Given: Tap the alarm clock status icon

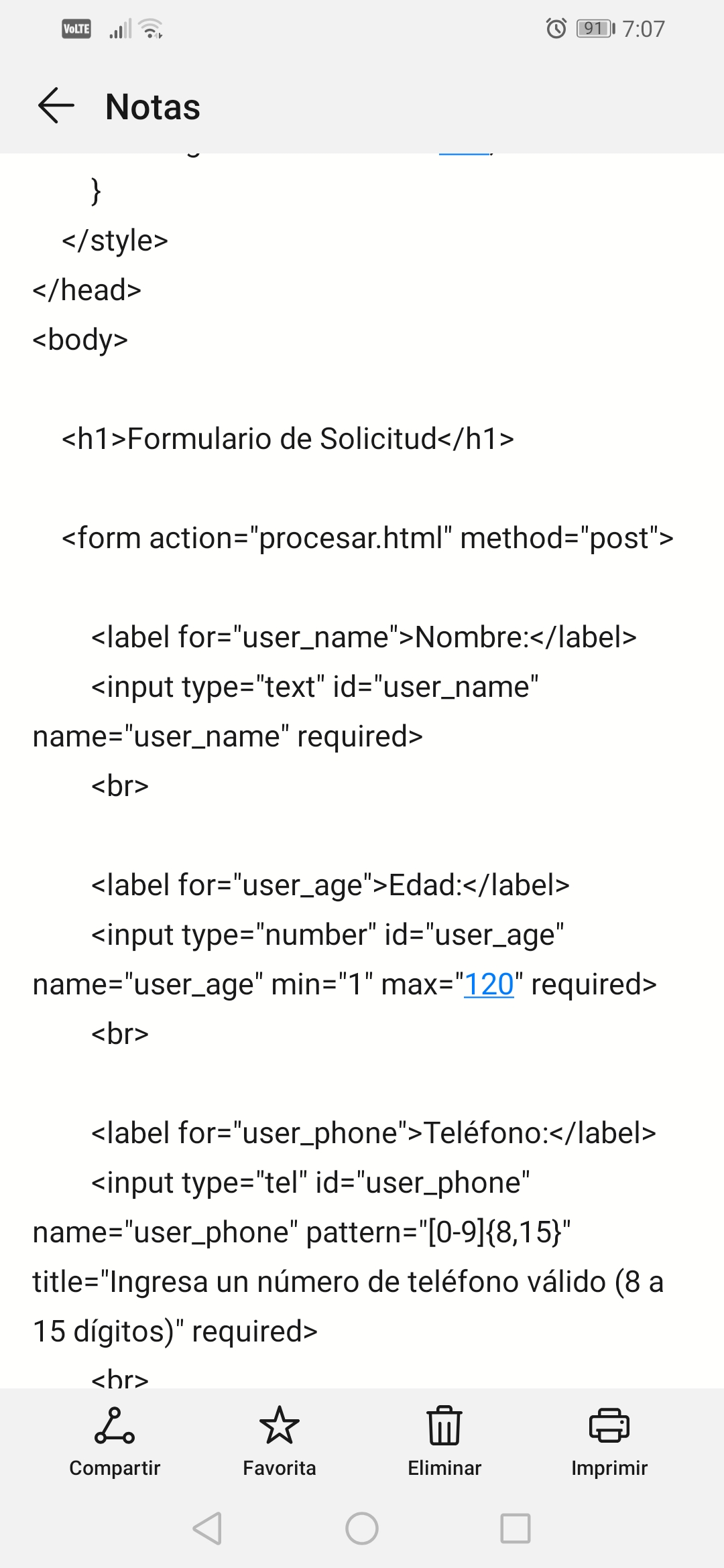Looking at the screenshot, I should [x=556, y=29].
